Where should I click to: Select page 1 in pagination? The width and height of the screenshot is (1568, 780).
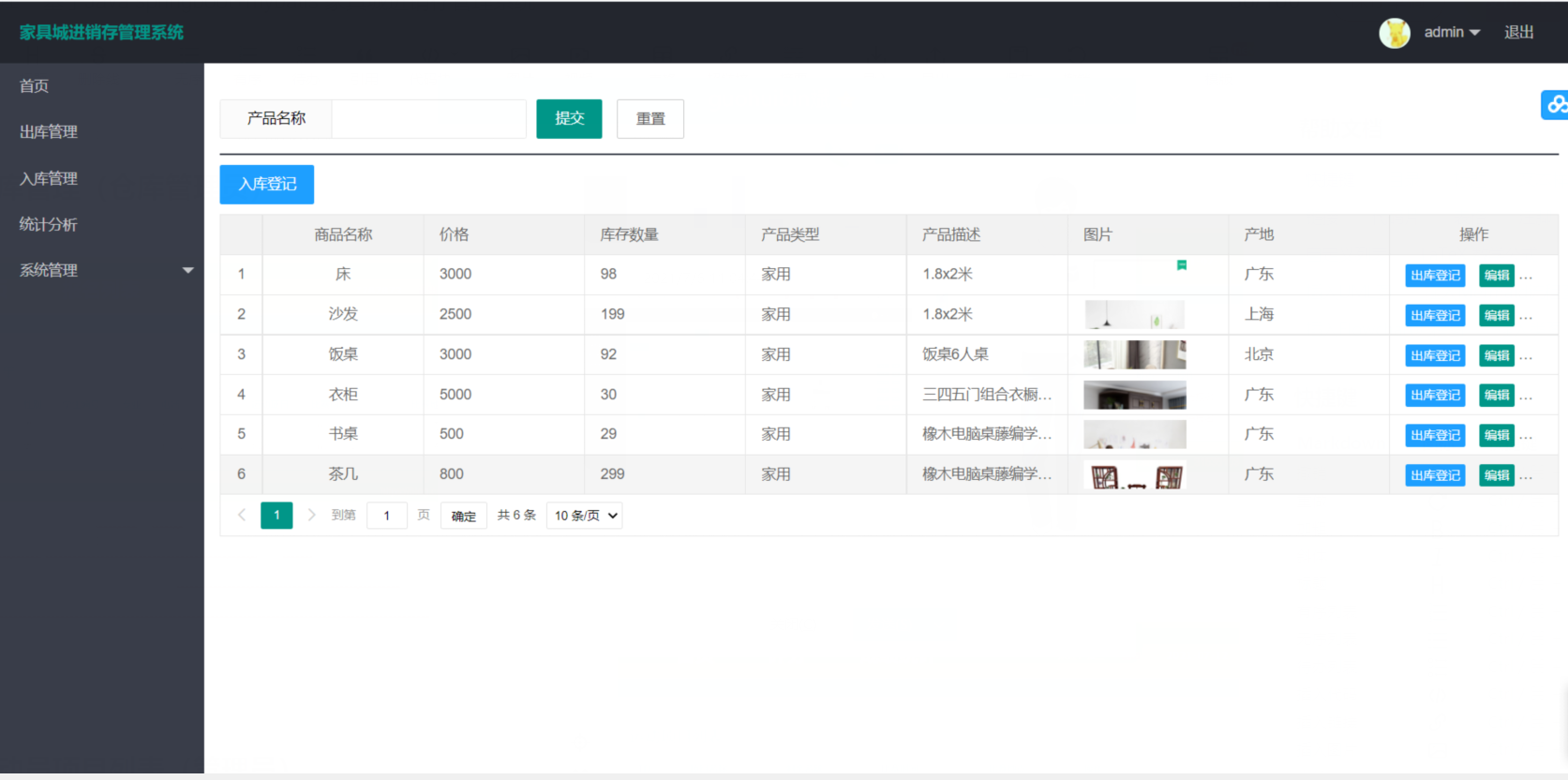pos(276,516)
